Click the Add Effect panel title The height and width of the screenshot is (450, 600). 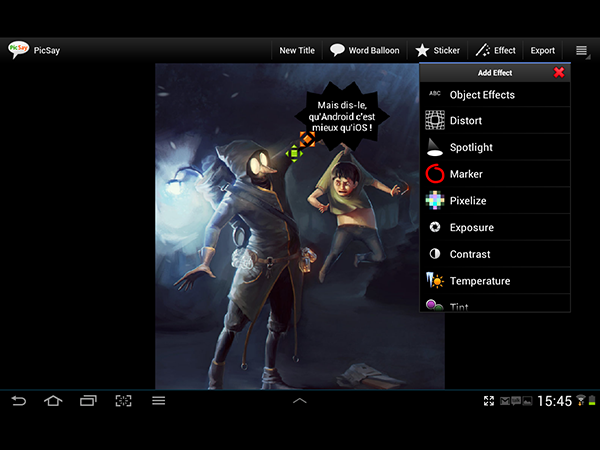495,73
